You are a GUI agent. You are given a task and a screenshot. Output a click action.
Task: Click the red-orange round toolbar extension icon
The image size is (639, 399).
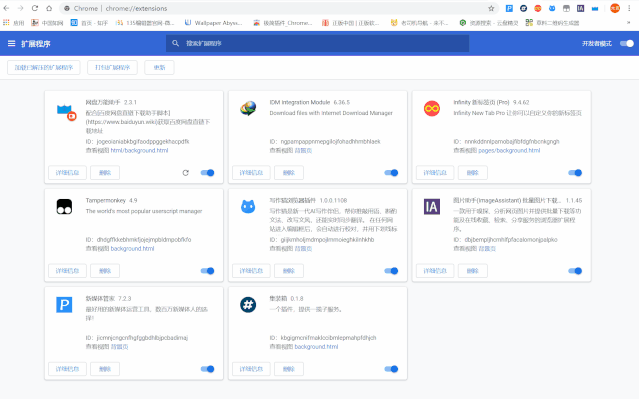[x=538, y=8]
